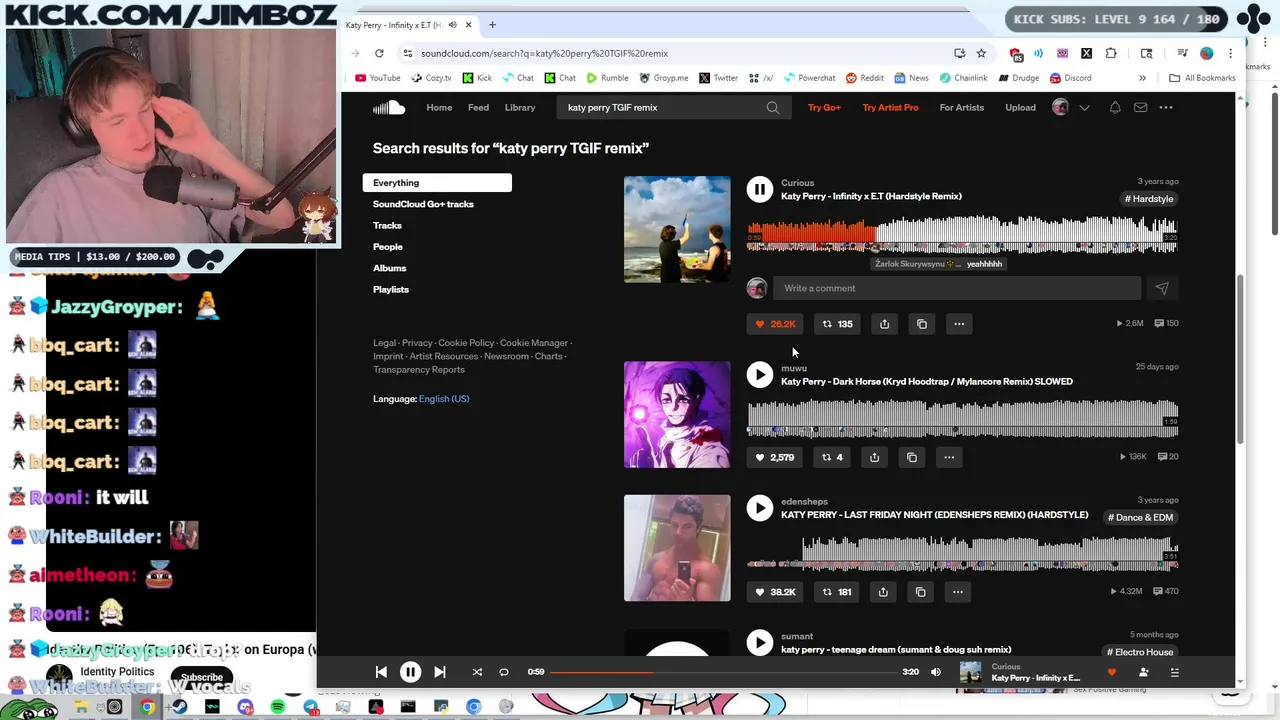Viewport: 1280px width, 720px height.
Task: Reload the page in Chrome
Action: point(379,53)
